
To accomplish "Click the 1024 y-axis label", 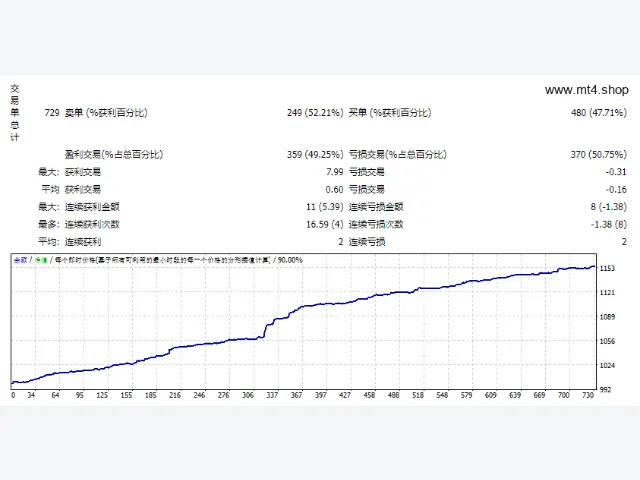I will 607,366.
